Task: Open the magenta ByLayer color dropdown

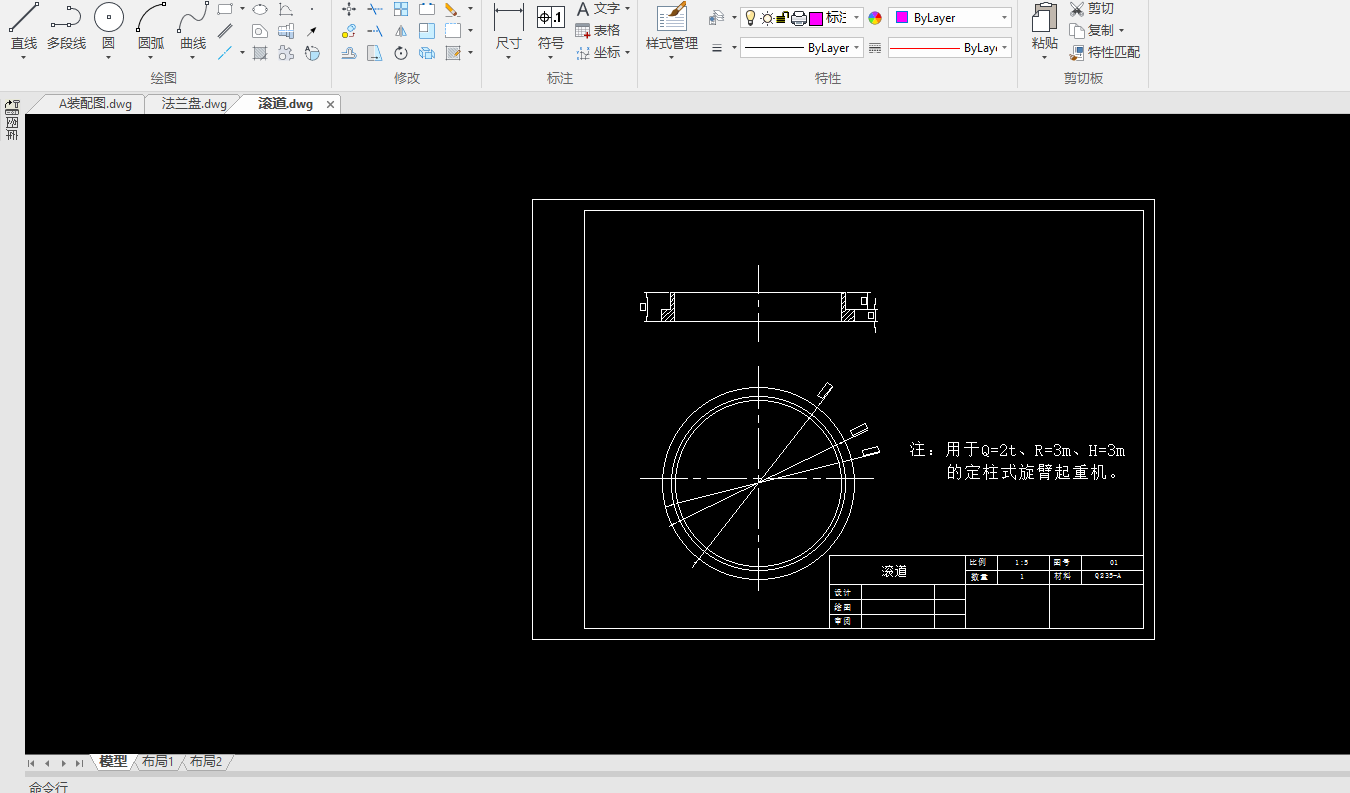Action: coord(949,18)
